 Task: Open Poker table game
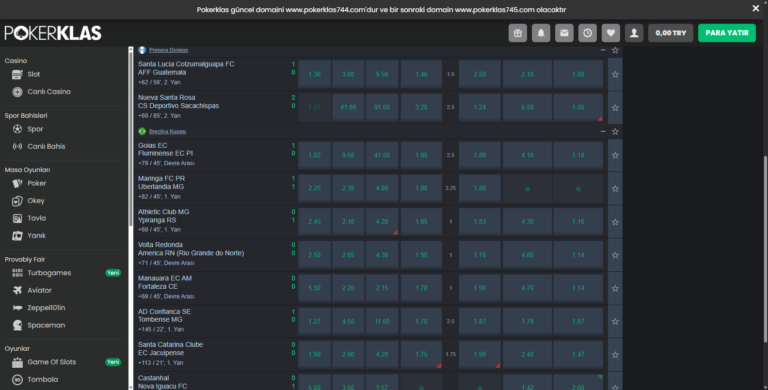tap(37, 183)
